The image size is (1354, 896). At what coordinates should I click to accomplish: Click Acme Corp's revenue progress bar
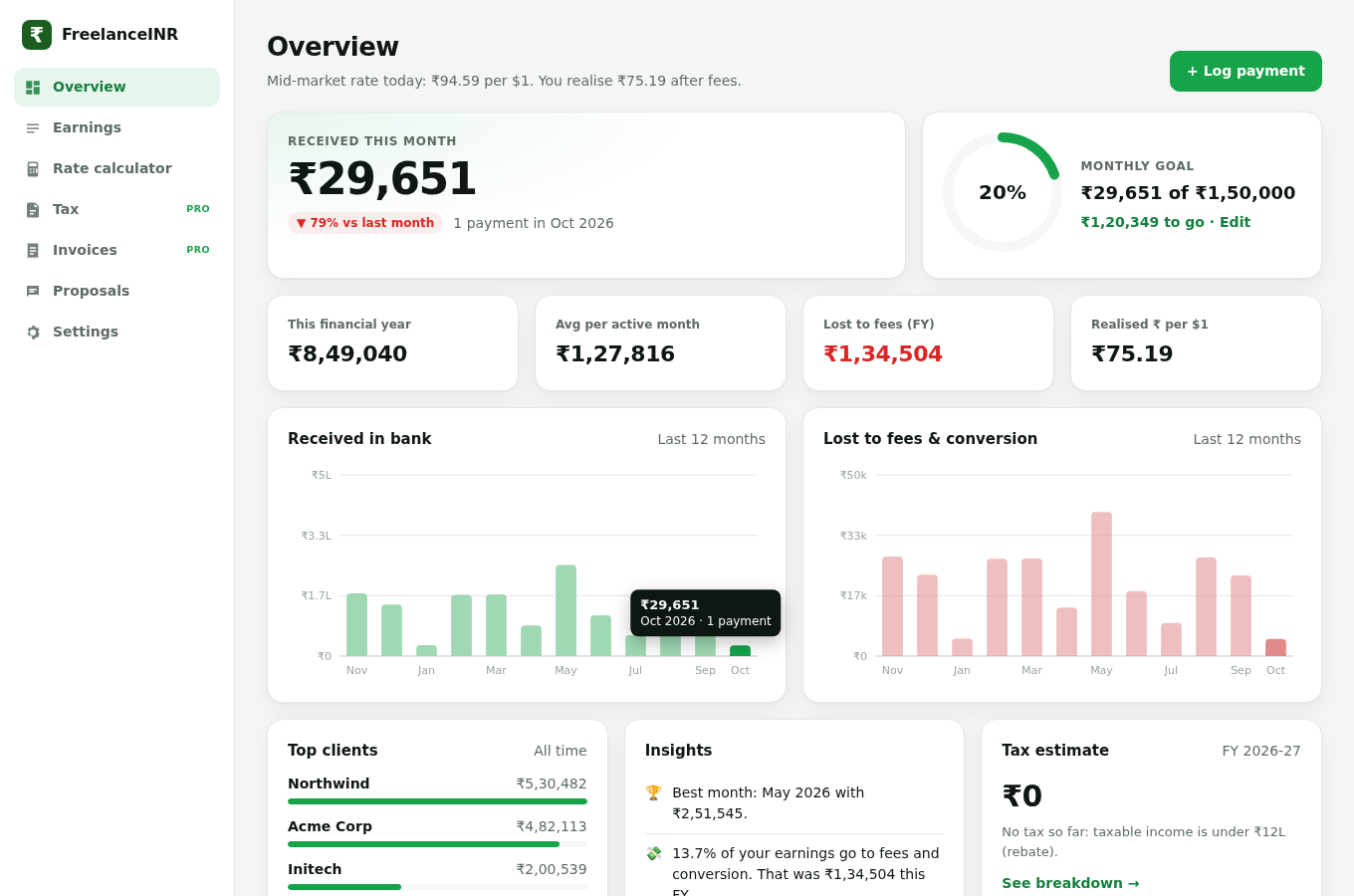[437, 844]
